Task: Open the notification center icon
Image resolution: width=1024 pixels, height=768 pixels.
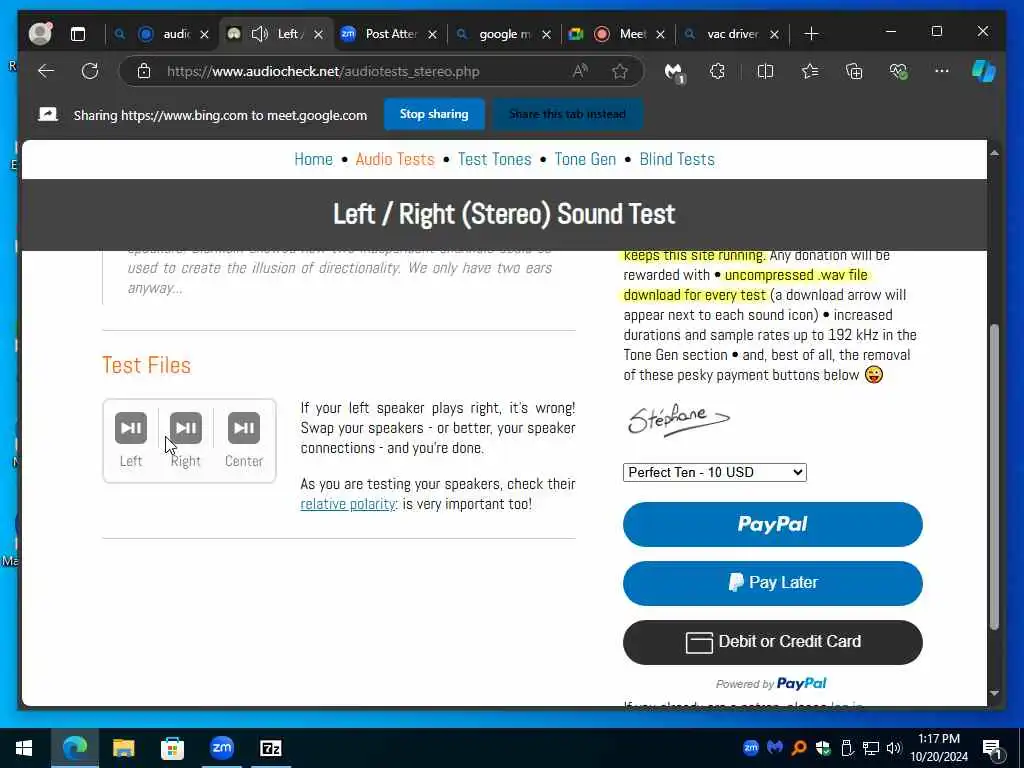Action: click(992, 748)
